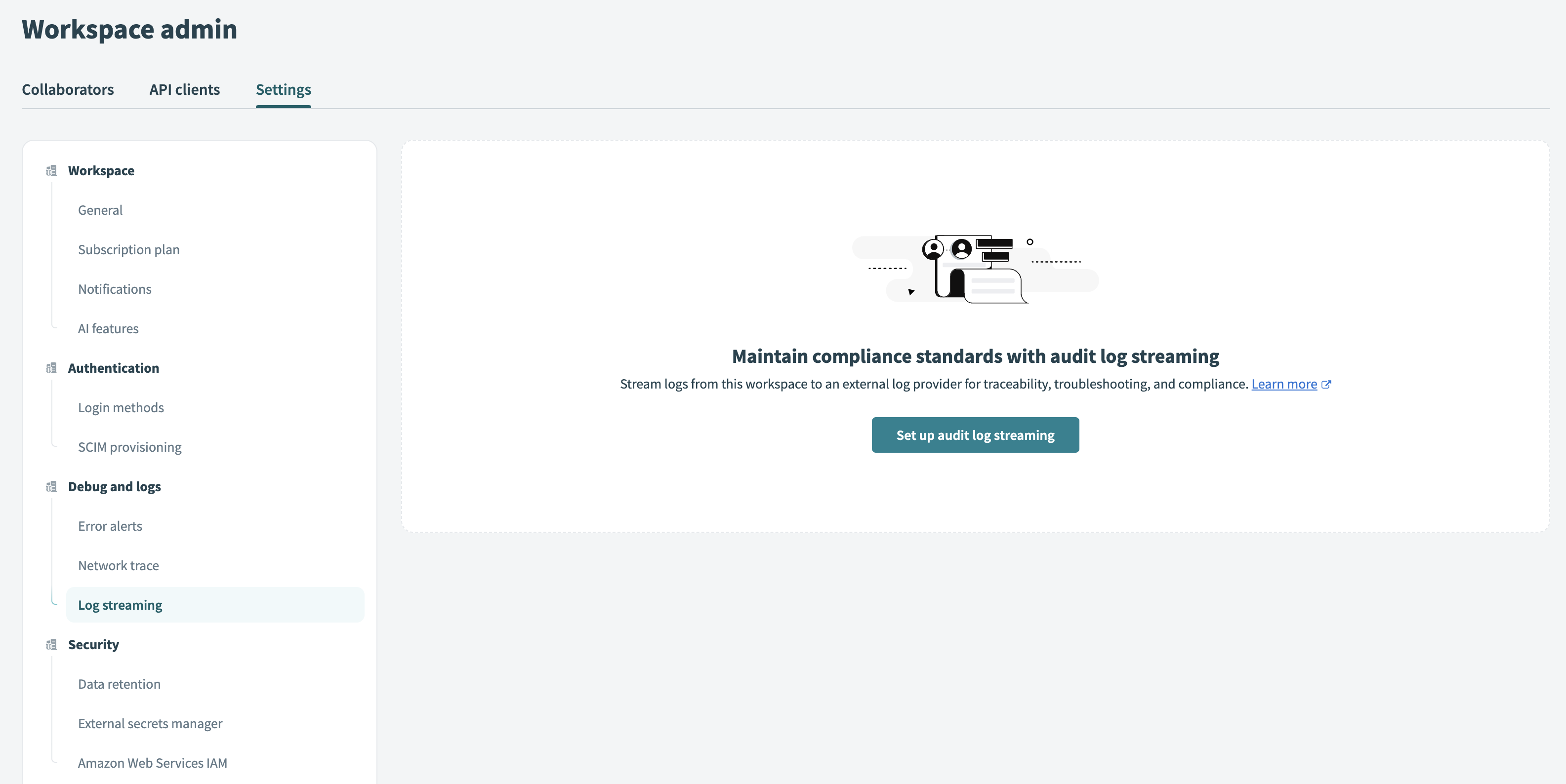The height and width of the screenshot is (784, 1566).
Task: Select Data retention settings
Action: click(119, 683)
